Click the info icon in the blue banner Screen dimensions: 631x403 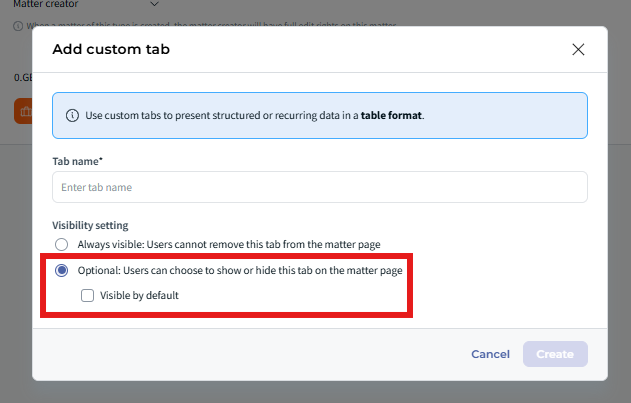pyautogui.click(x=72, y=115)
